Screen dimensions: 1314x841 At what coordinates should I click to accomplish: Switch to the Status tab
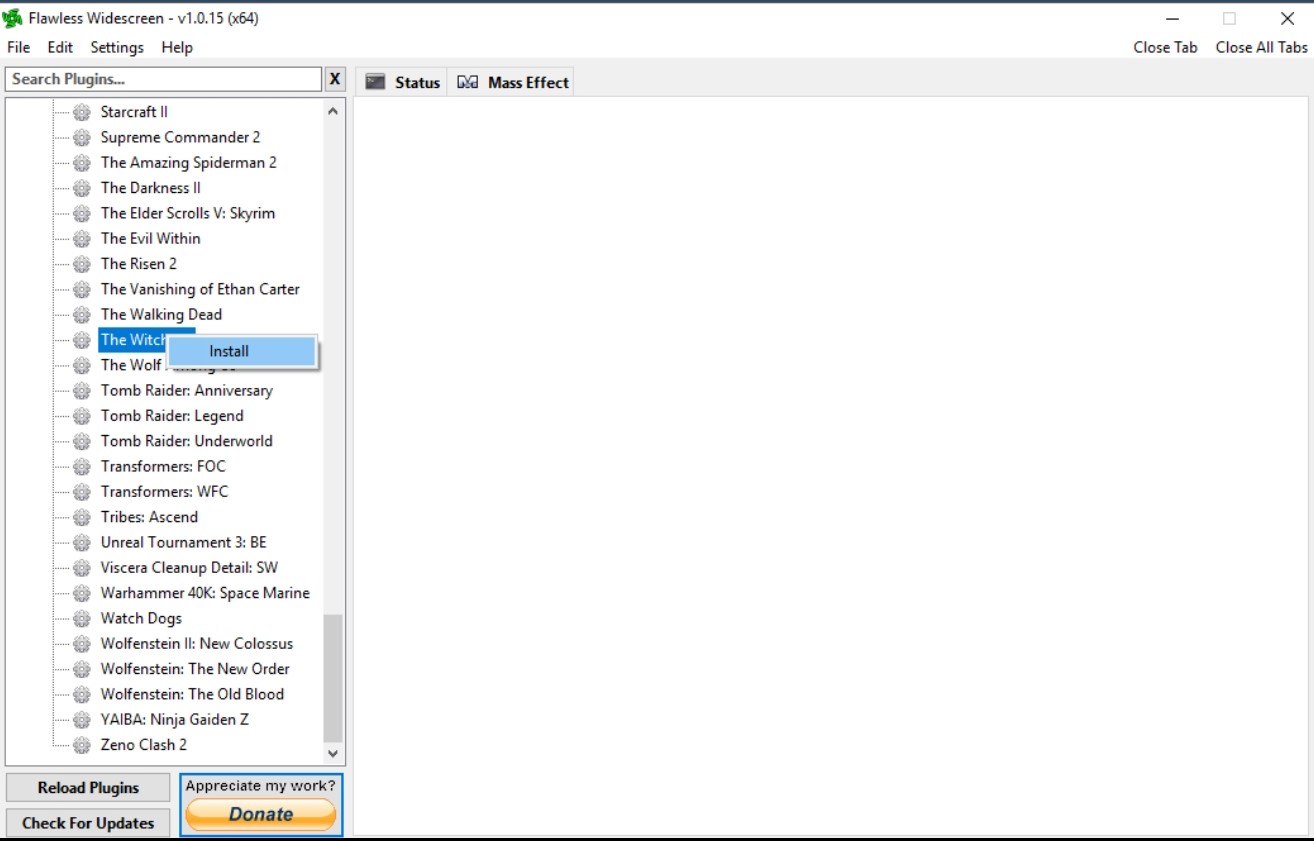(402, 82)
